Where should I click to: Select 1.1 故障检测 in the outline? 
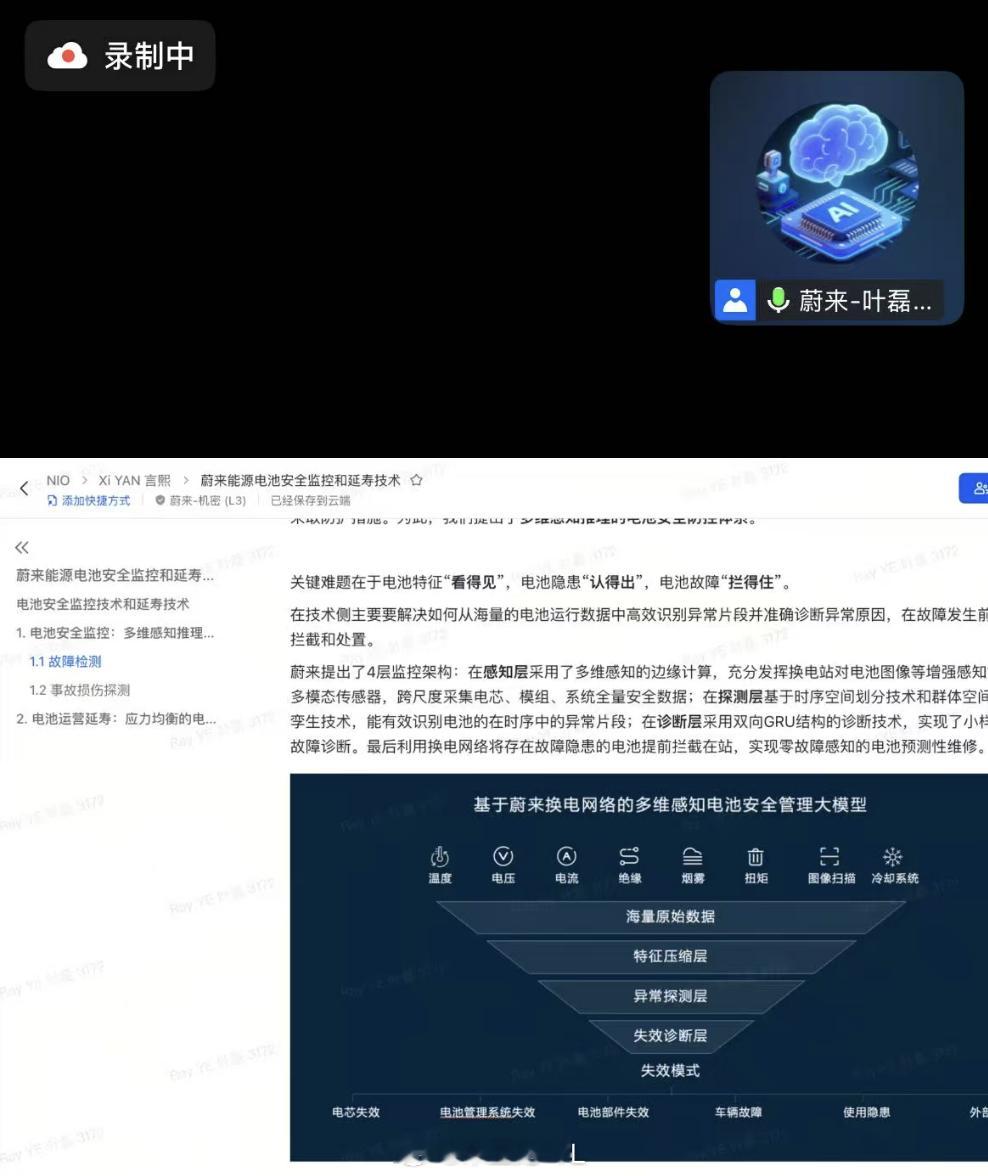(x=64, y=661)
